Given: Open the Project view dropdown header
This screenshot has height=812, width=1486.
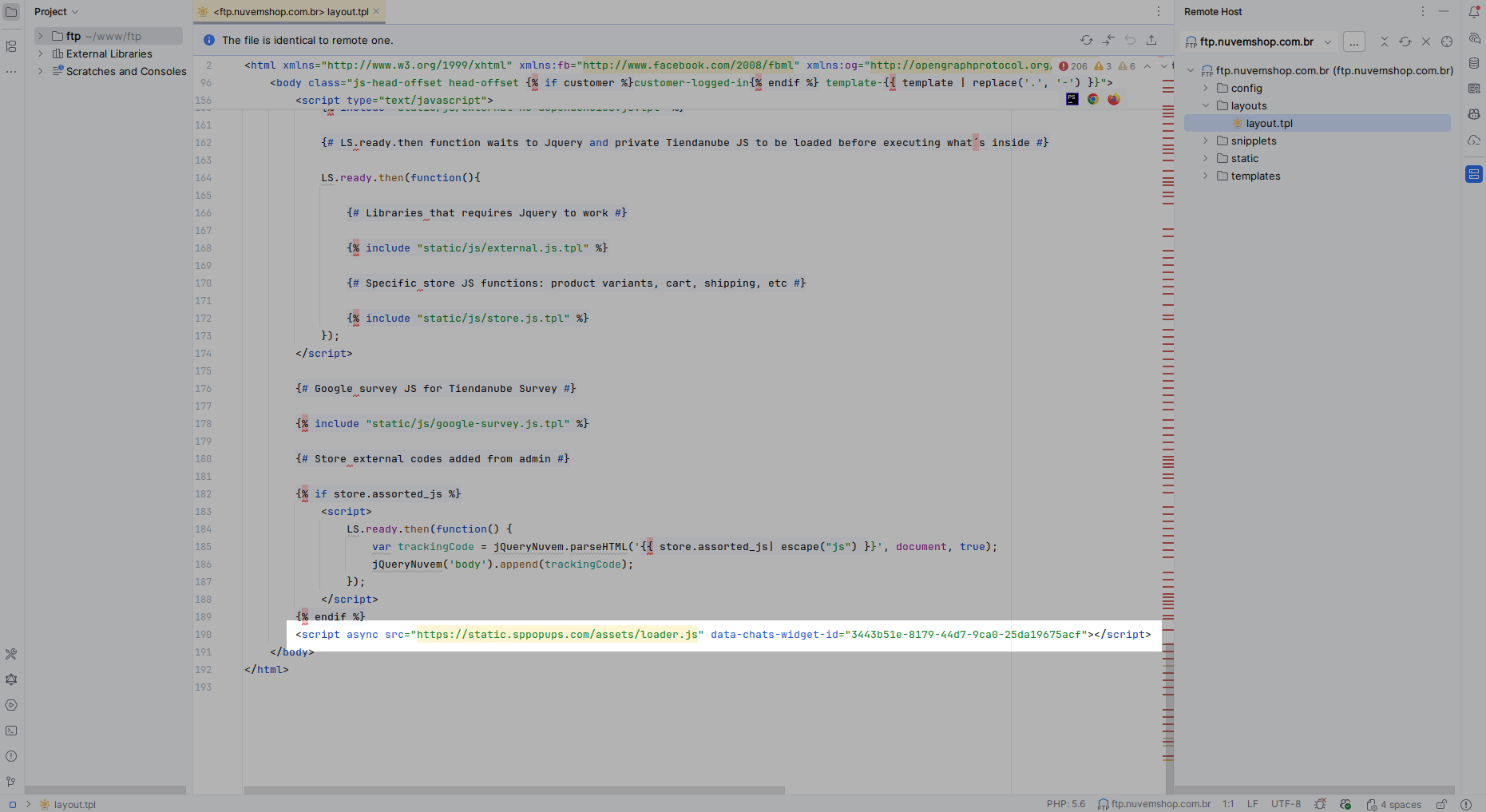Looking at the screenshot, I should pos(56,12).
